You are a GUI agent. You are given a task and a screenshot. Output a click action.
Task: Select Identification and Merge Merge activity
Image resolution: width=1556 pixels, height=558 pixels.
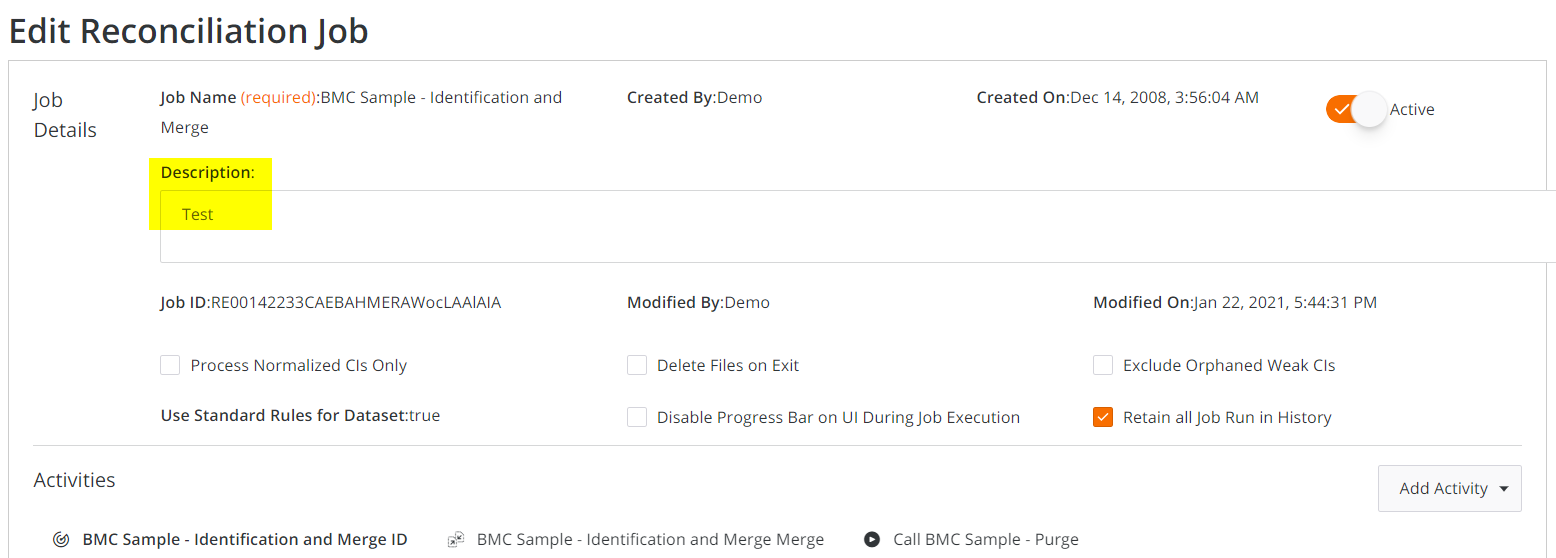(x=650, y=540)
